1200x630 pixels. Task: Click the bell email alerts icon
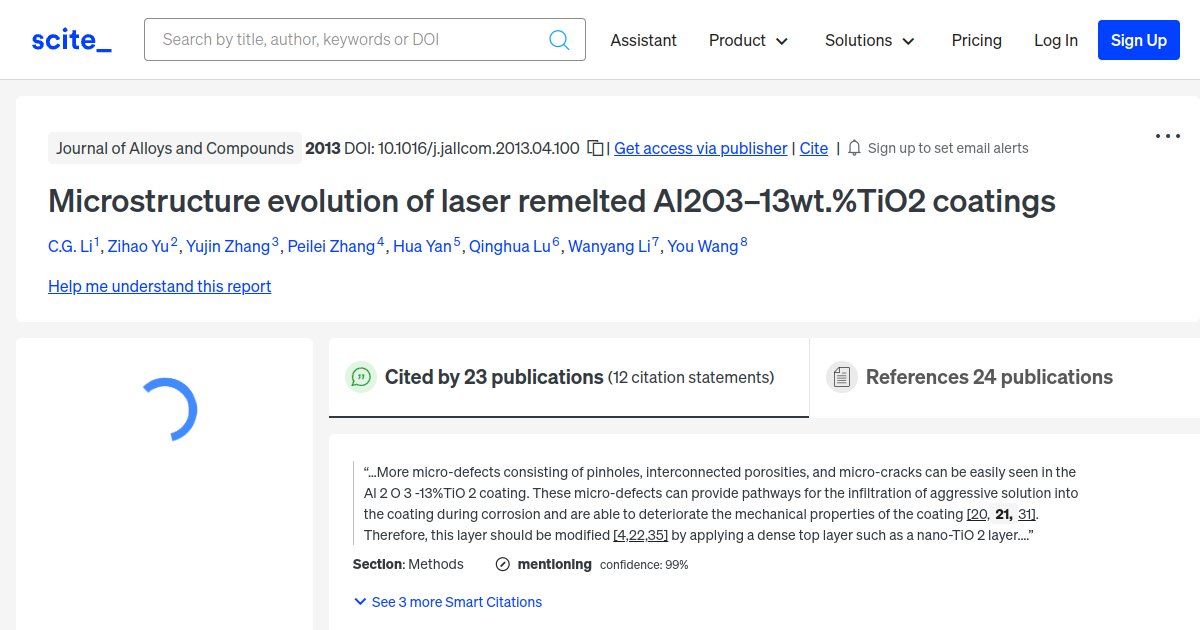(x=854, y=148)
